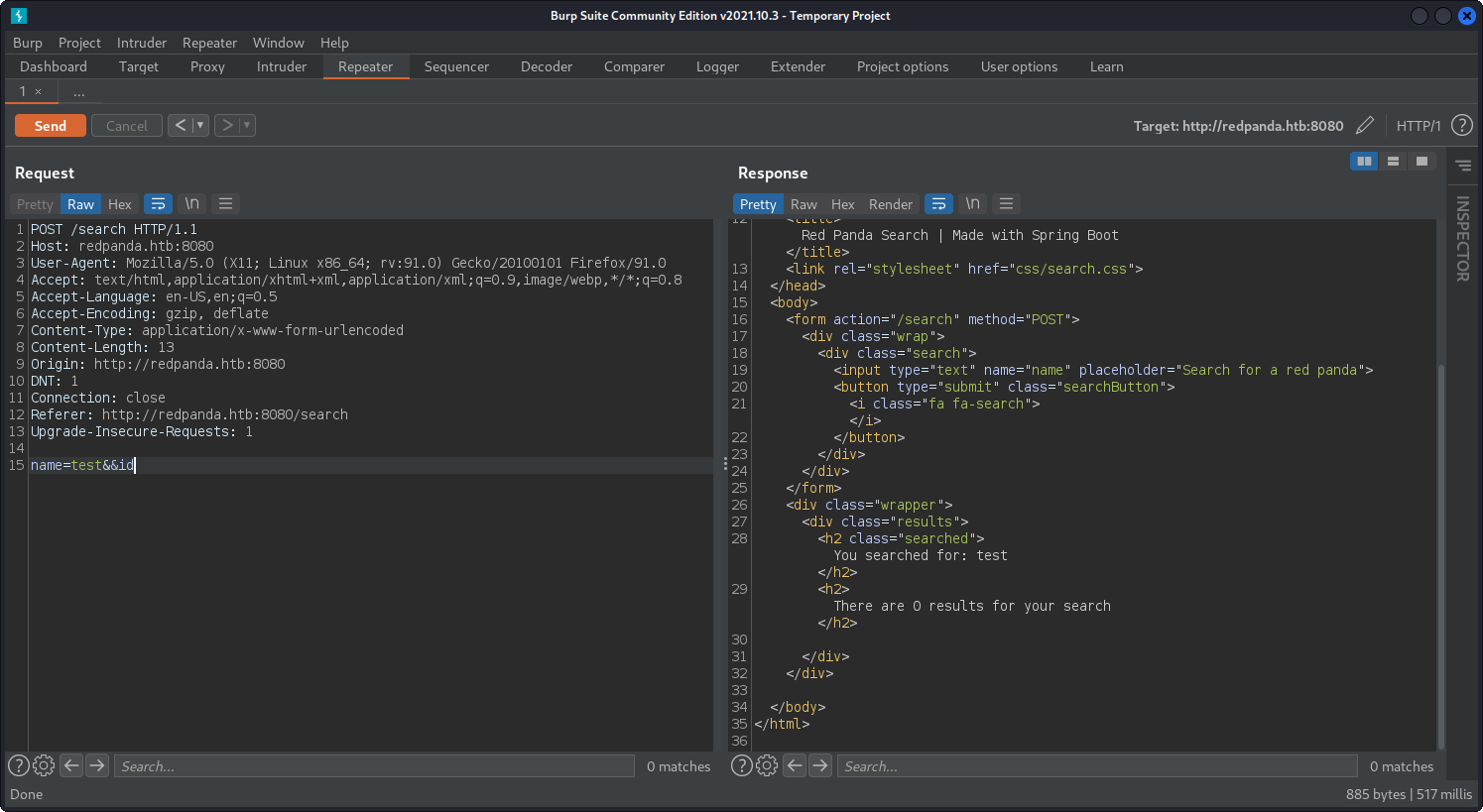
Task: Select Pretty view in Response pane
Action: point(758,204)
